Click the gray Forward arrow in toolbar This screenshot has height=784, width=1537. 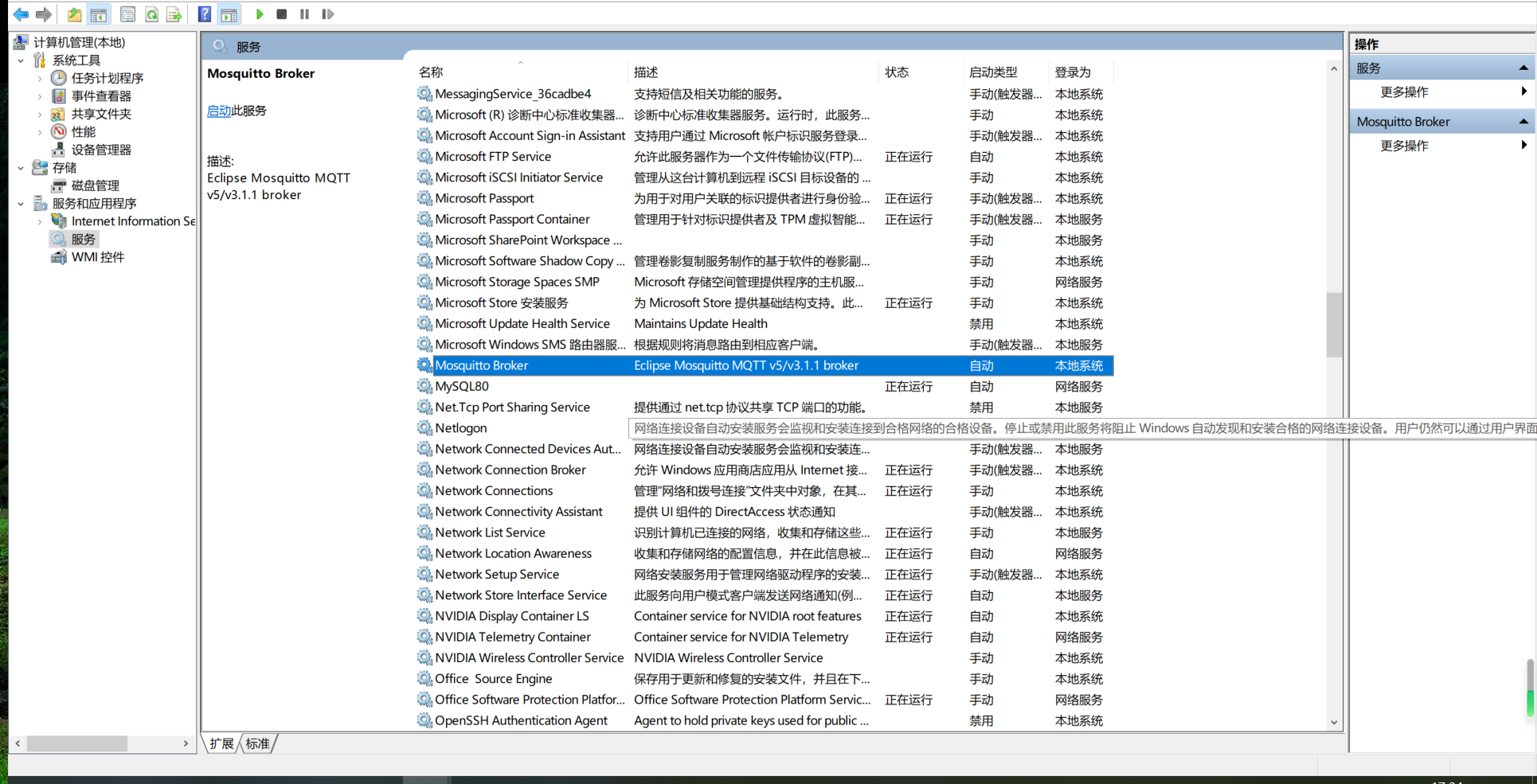(x=44, y=14)
